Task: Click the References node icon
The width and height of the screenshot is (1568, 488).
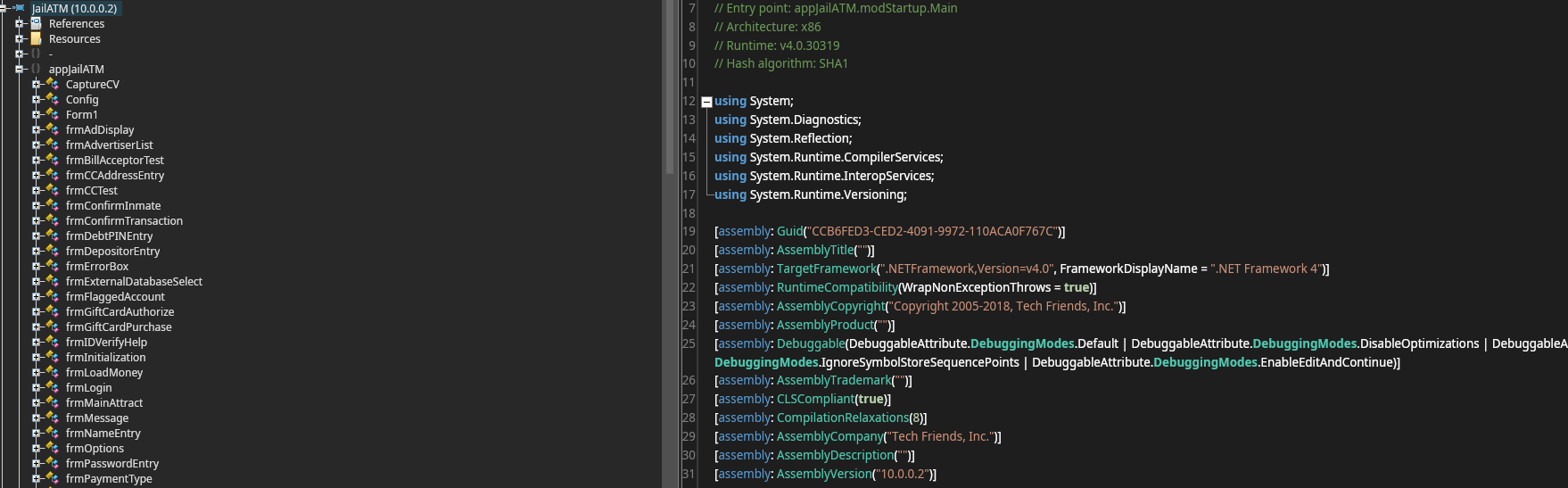Action: pos(36,23)
